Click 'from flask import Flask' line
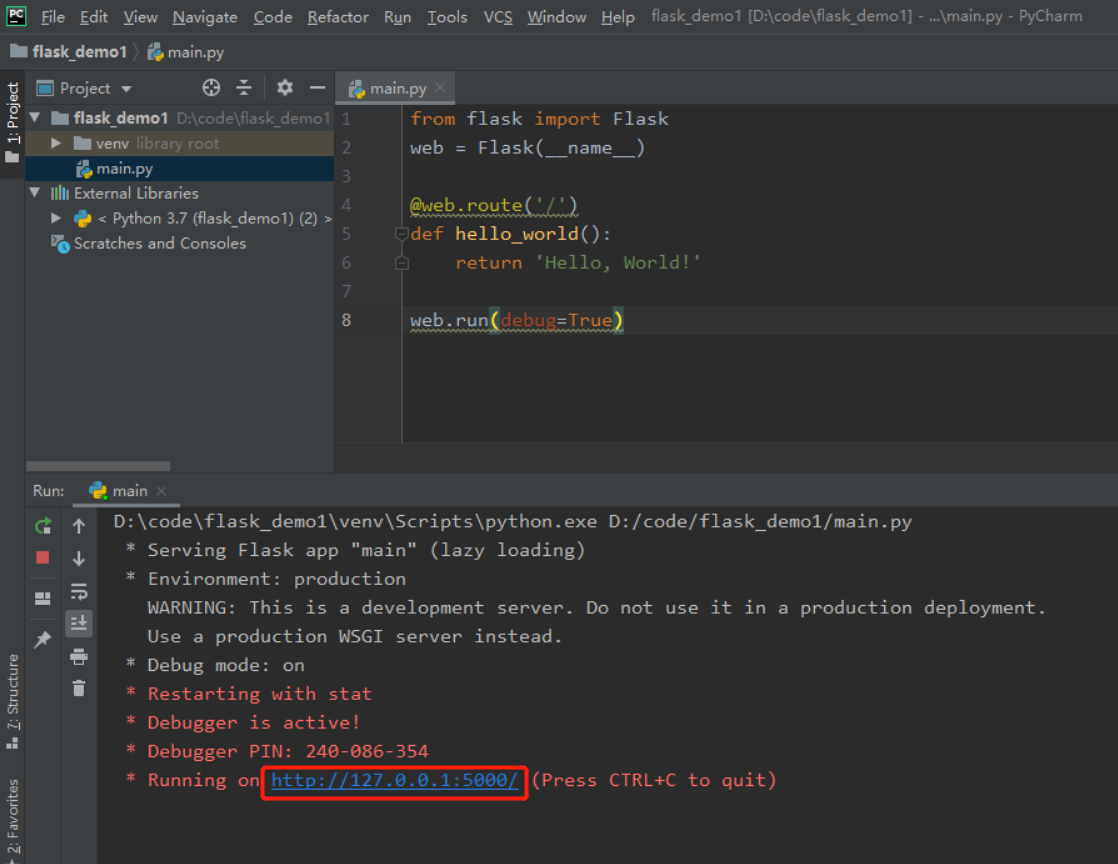Viewport: 1118px width, 864px height. tap(539, 119)
